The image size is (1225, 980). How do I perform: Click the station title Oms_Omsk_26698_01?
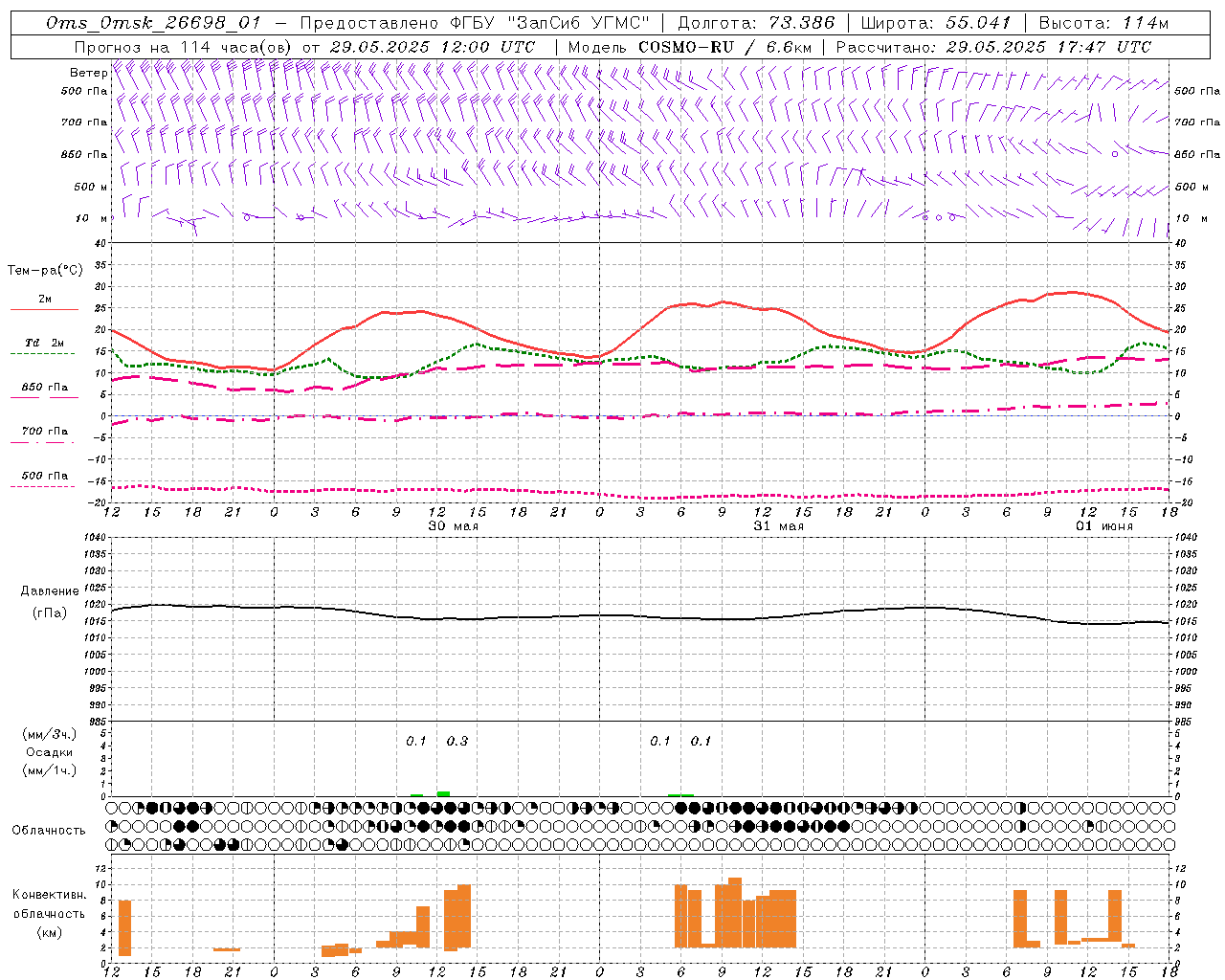(154, 23)
